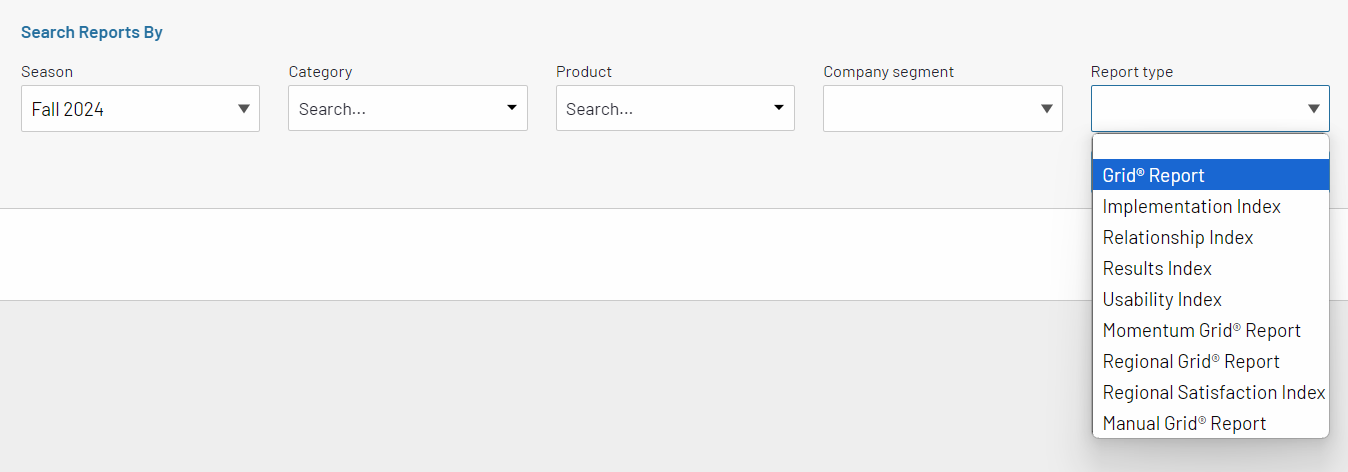The width and height of the screenshot is (1348, 472).
Task: Collapse the Report type dropdown arrow
Action: click(1314, 109)
